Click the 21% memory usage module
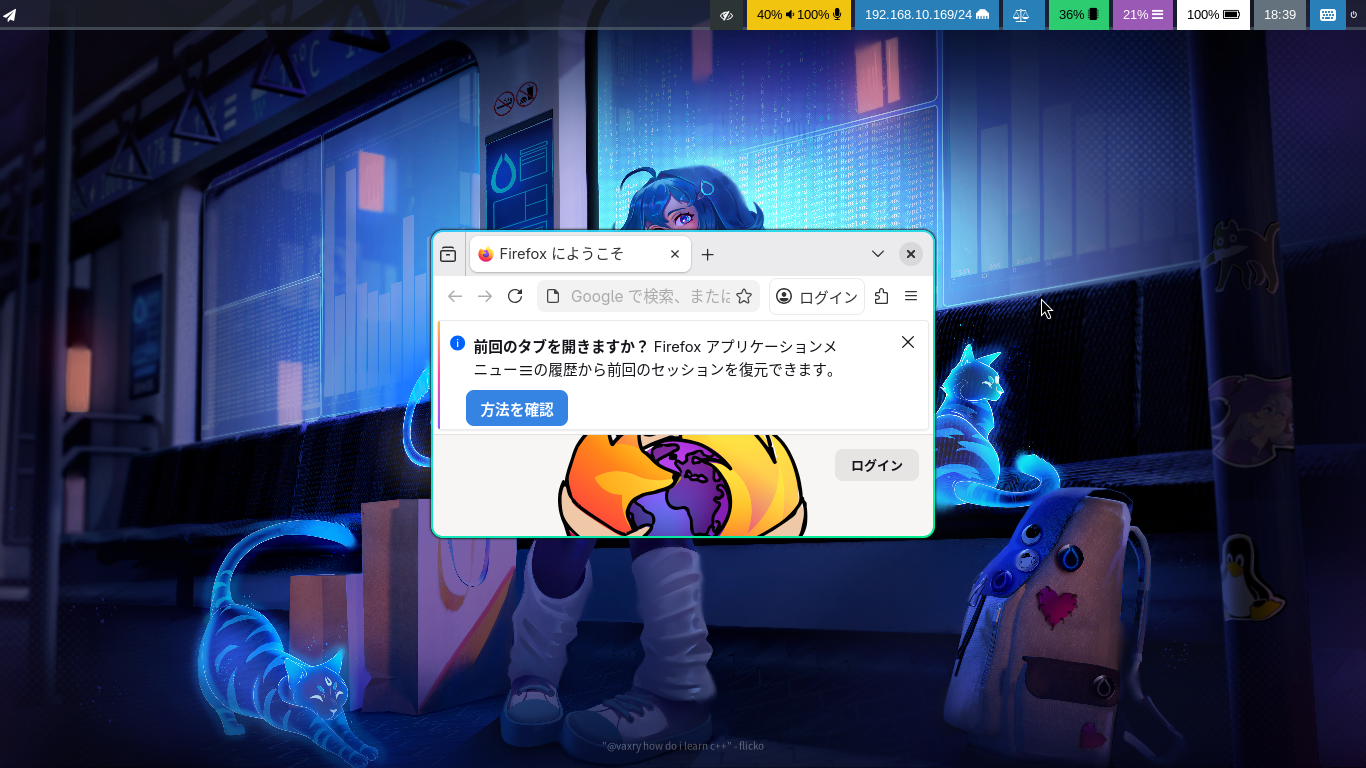This screenshot has width=1366, height=768. [1142, 15]
